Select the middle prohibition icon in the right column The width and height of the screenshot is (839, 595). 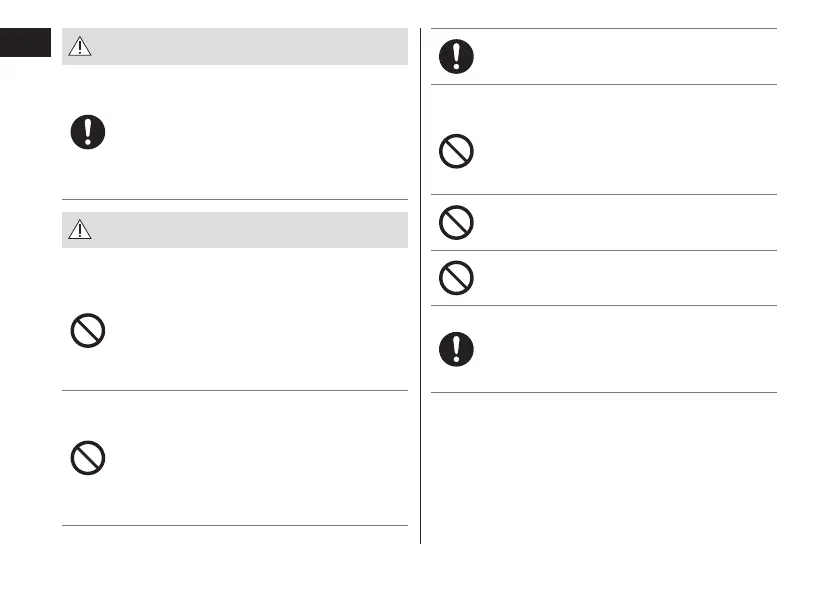457,221
